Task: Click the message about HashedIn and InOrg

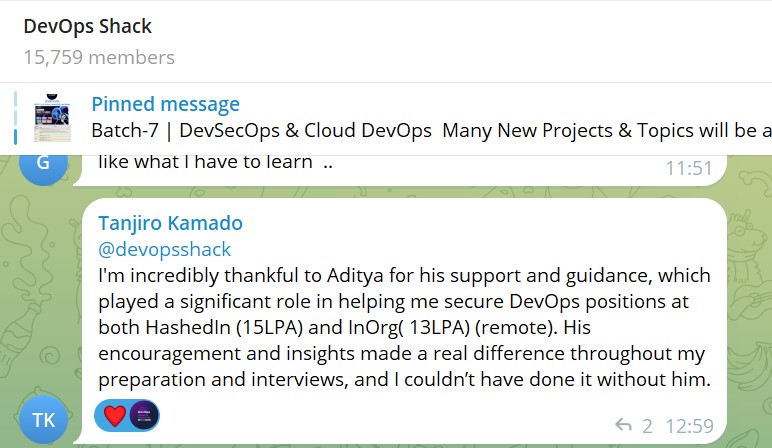Action: pyautogui.click(x=400, y=327)
